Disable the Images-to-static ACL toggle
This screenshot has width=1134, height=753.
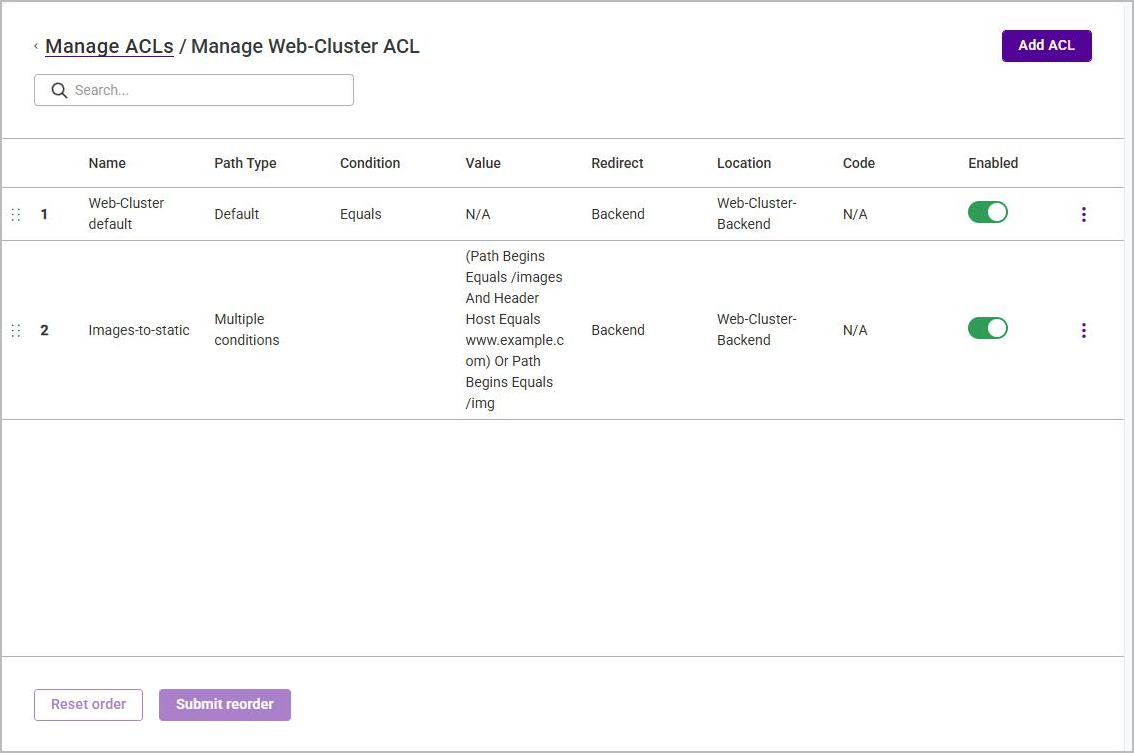point(987,328)
